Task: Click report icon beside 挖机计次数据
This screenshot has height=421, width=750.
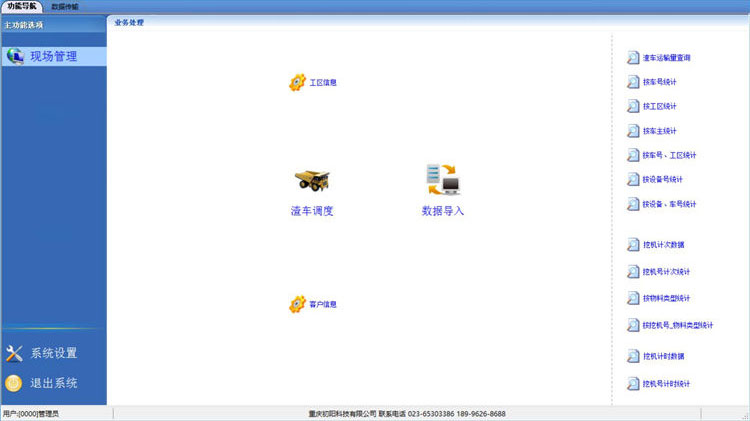Action: 633,245
